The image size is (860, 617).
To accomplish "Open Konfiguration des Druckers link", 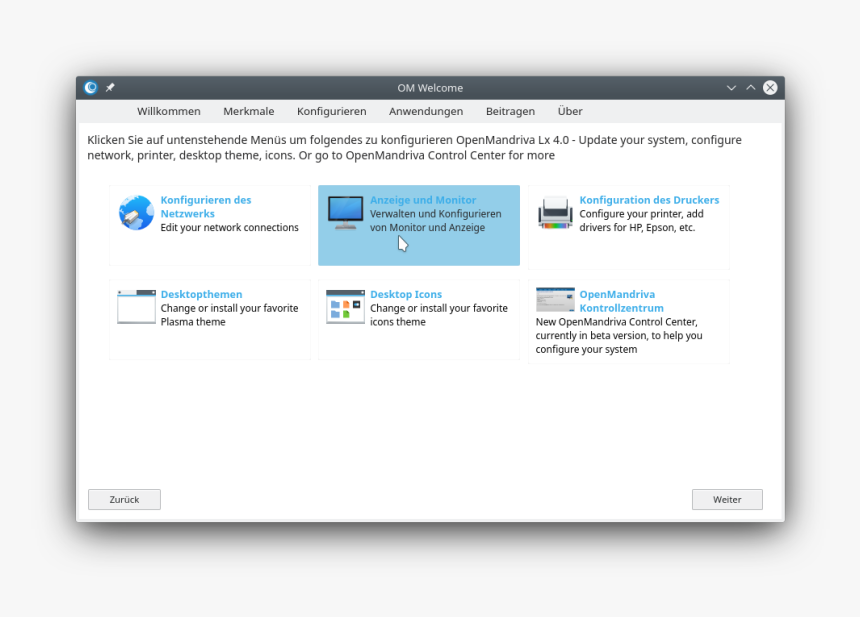I will 649,200.
